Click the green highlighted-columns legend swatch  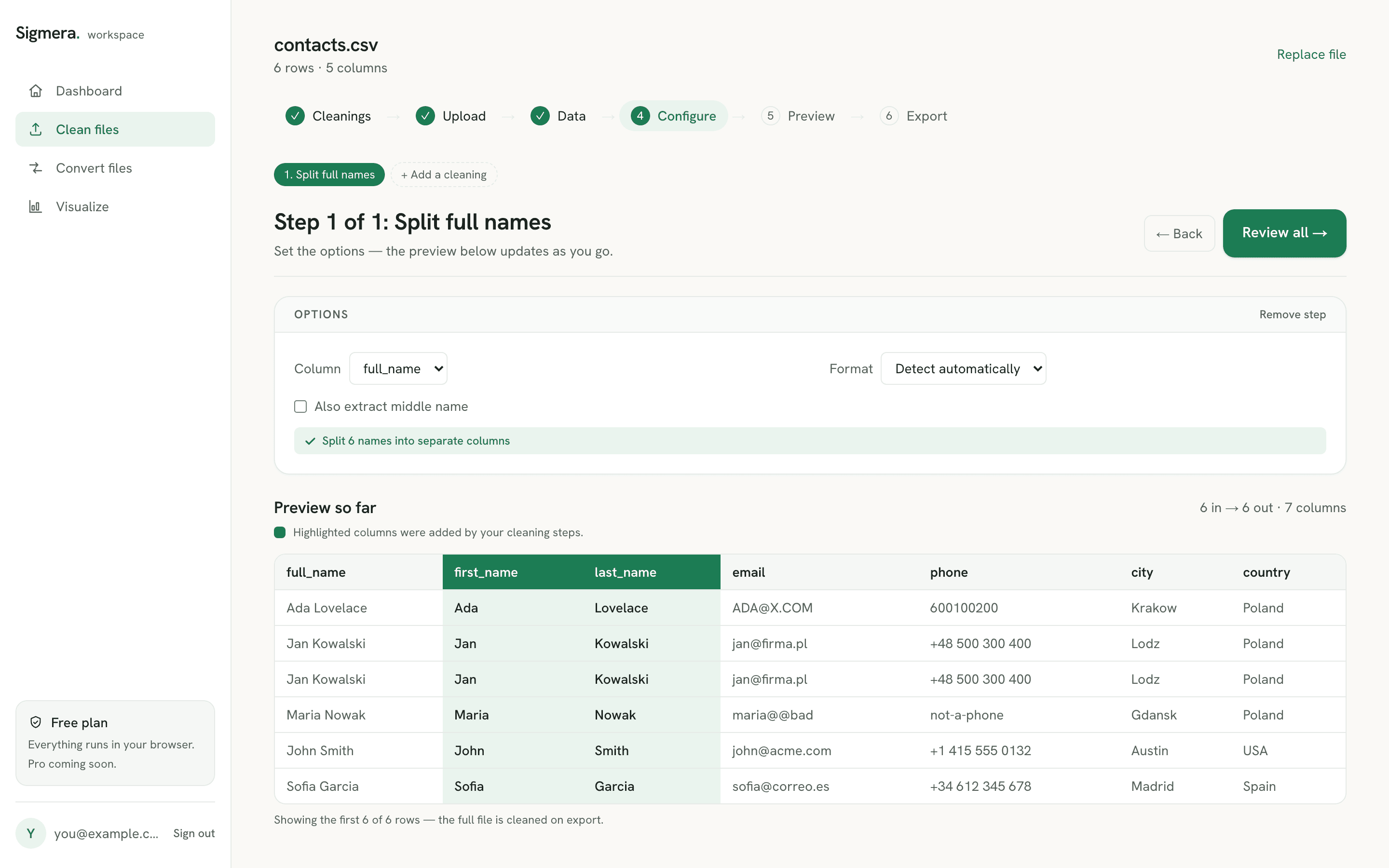[280, 532]
